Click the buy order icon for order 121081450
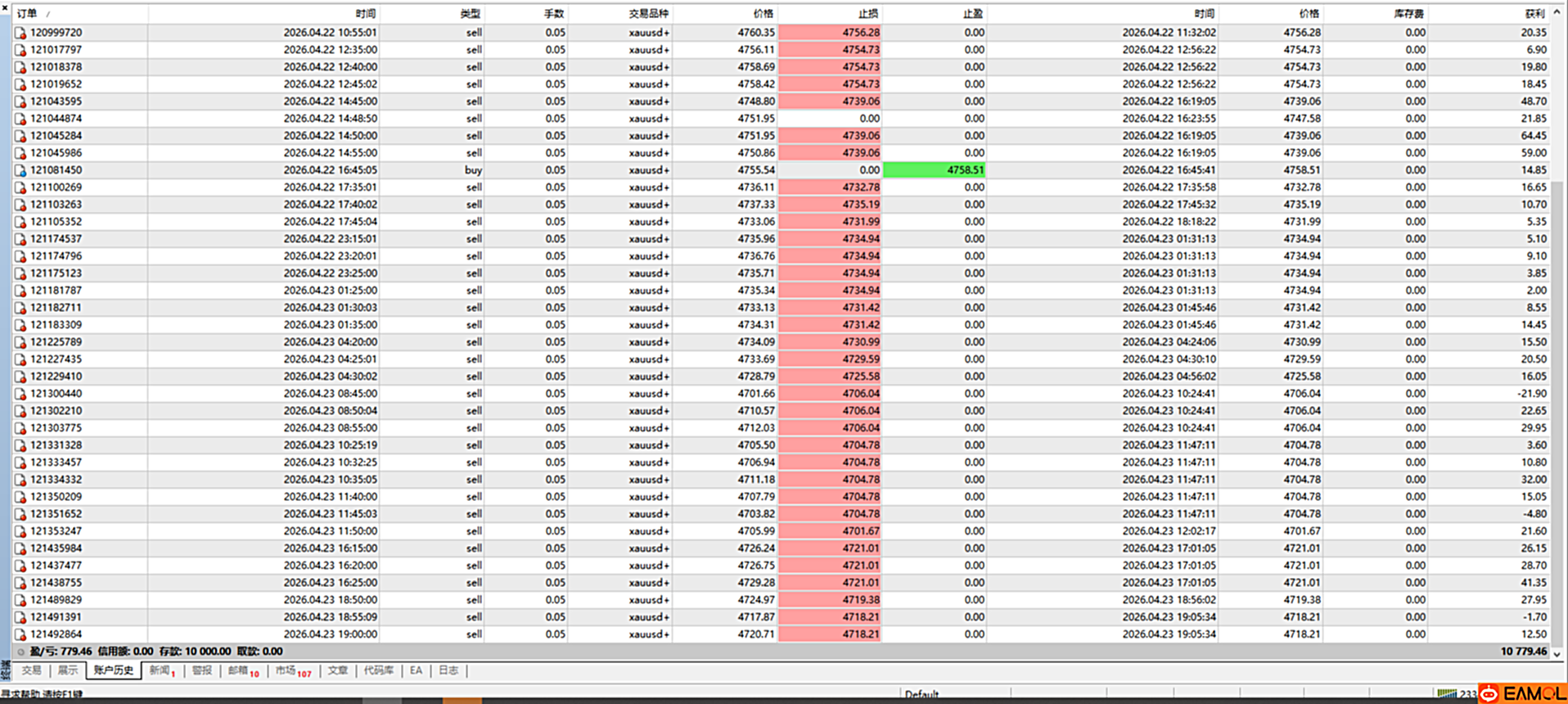The image size is (1568, 704). click(20, 170)
